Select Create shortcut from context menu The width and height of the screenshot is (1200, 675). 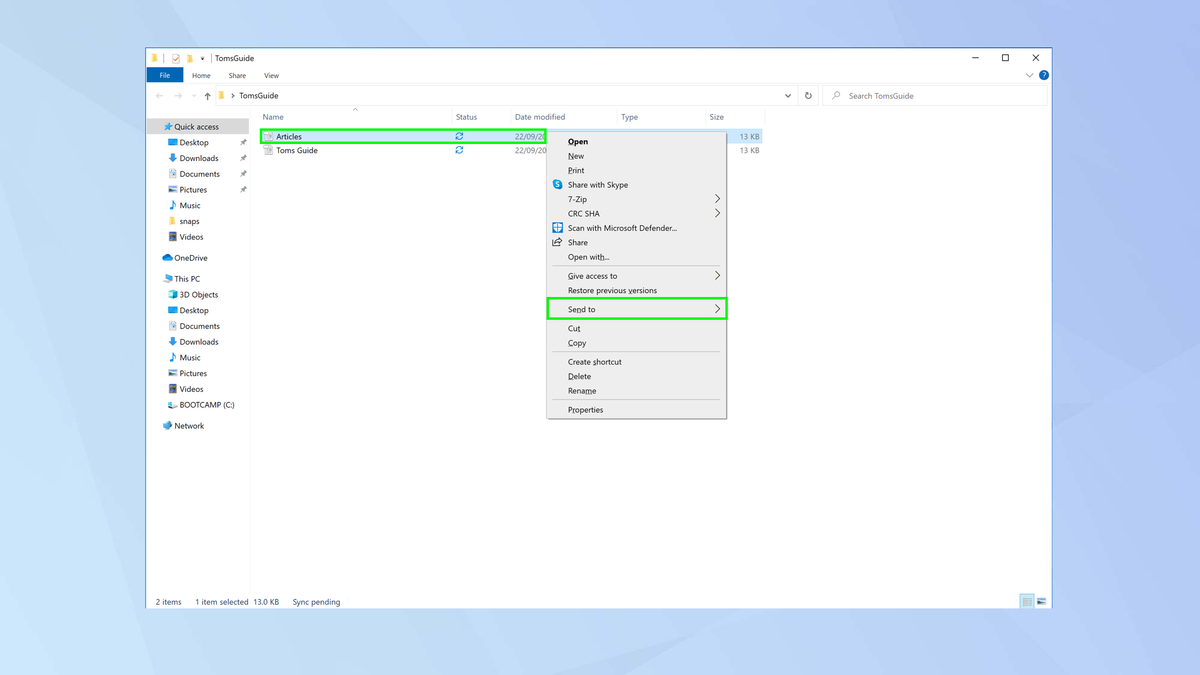[593, 361]
